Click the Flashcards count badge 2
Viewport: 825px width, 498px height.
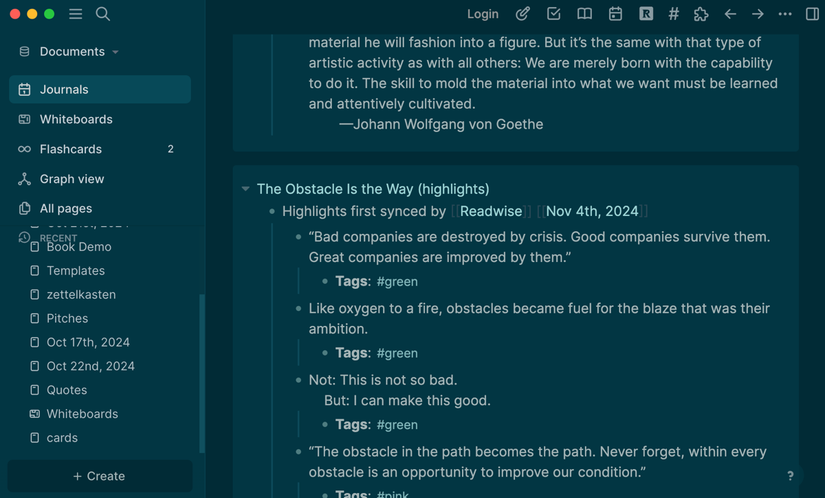pos(170,149)
